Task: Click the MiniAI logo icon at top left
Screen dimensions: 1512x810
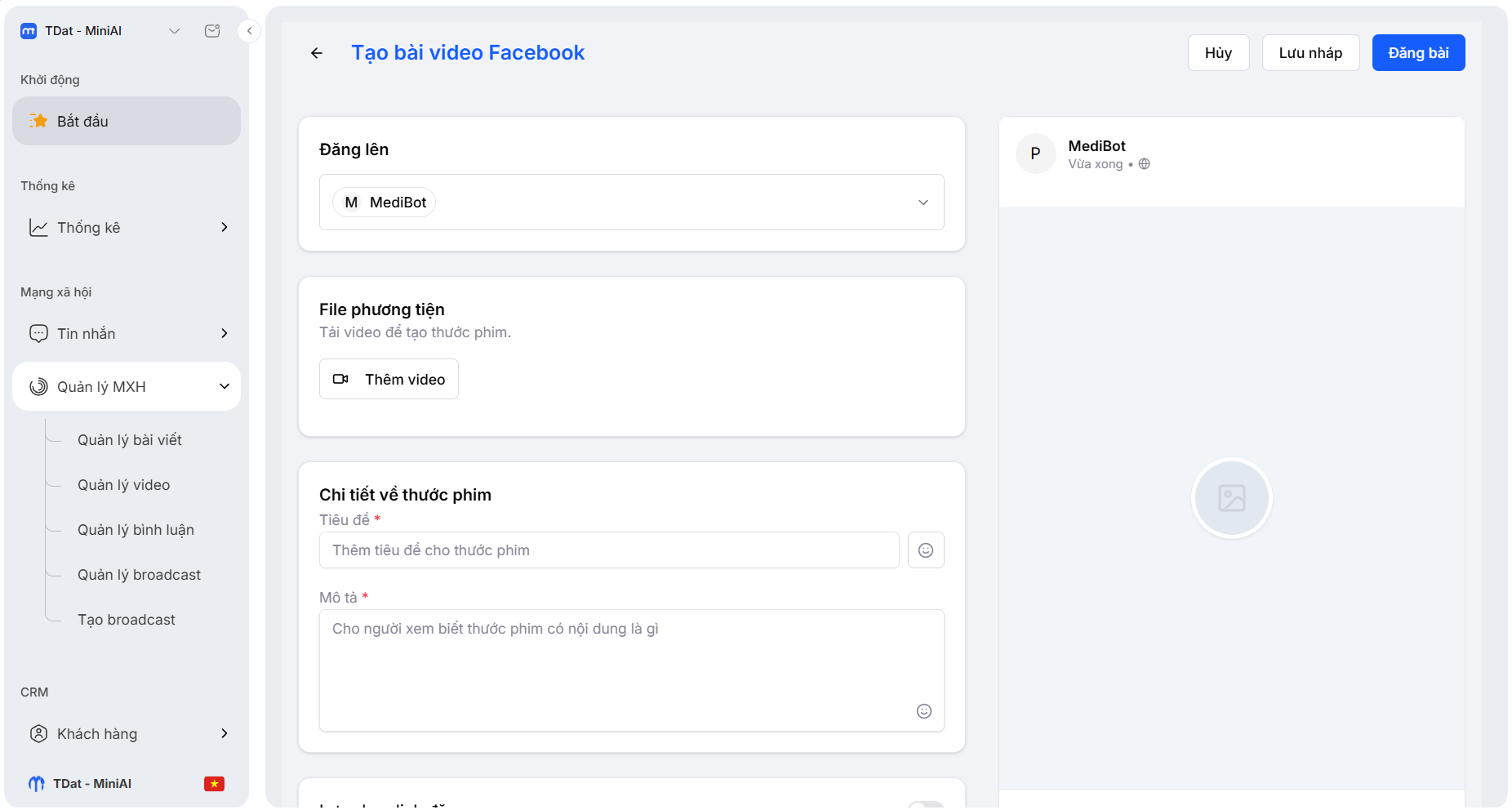Action: 29,31
